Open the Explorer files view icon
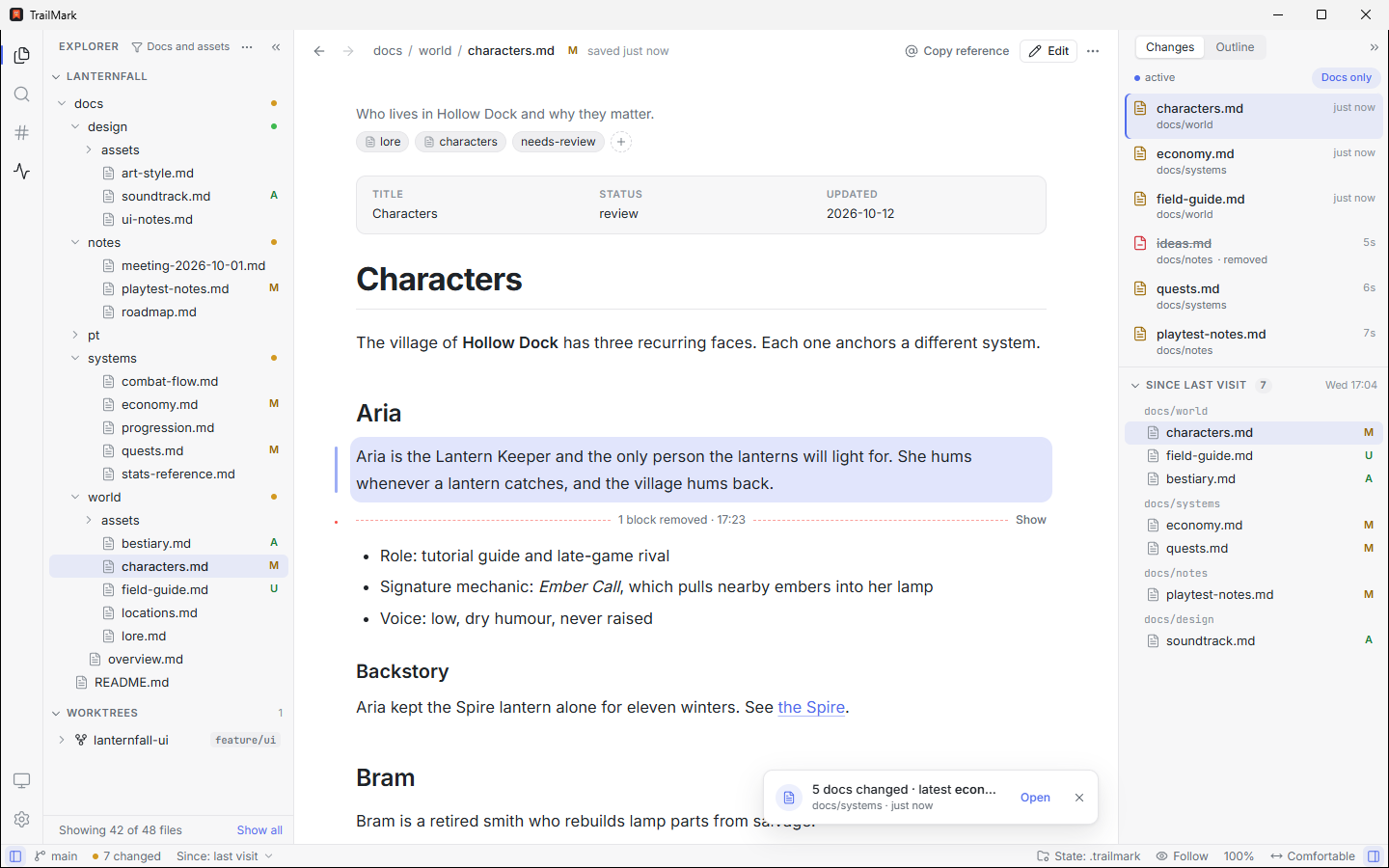The height and width of the screenshot is (868, 1389). point(22,56)
